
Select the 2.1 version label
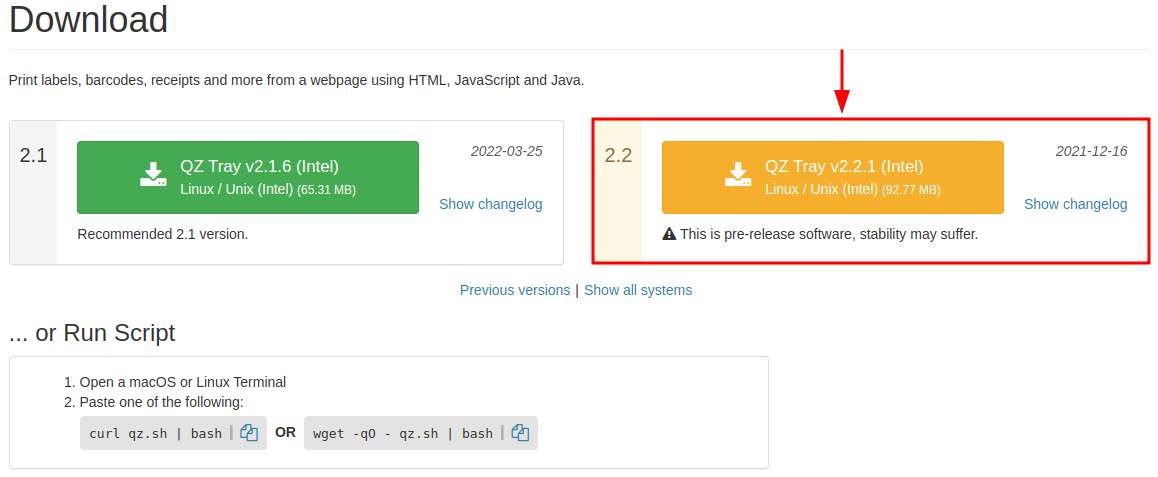tap(33, 156)
